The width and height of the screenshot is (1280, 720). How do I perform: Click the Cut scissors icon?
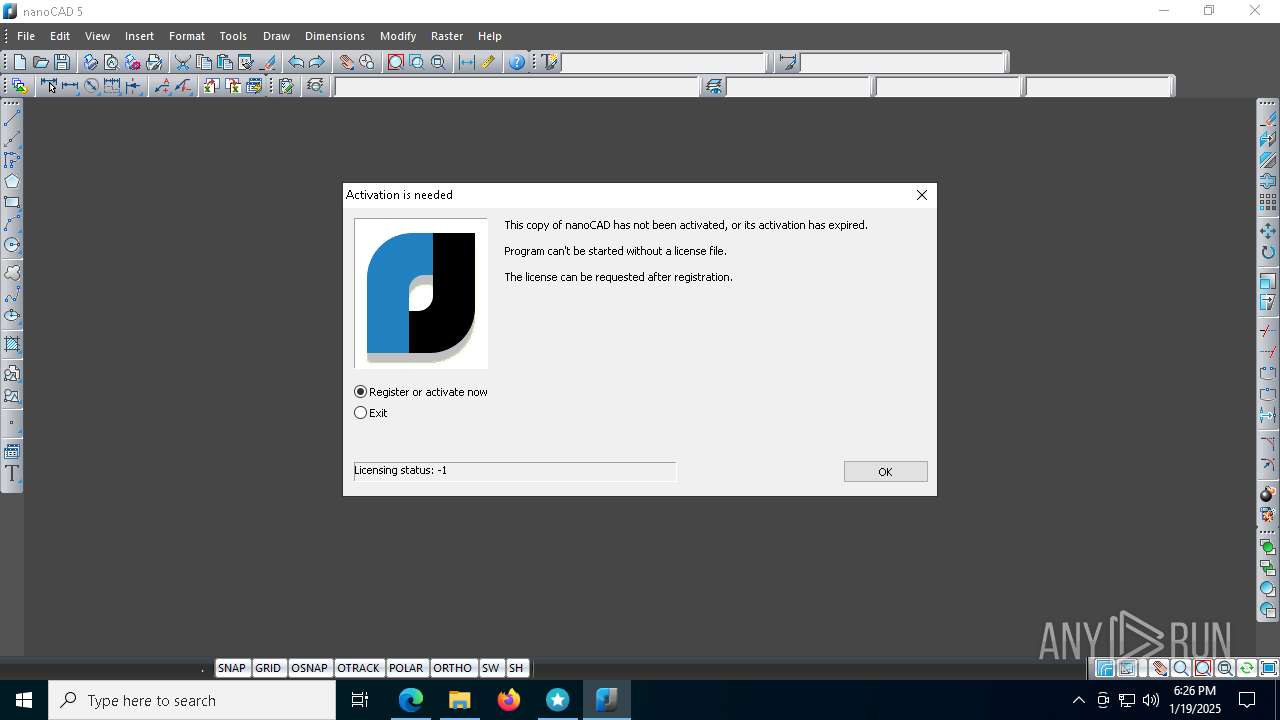coord(183,62)
